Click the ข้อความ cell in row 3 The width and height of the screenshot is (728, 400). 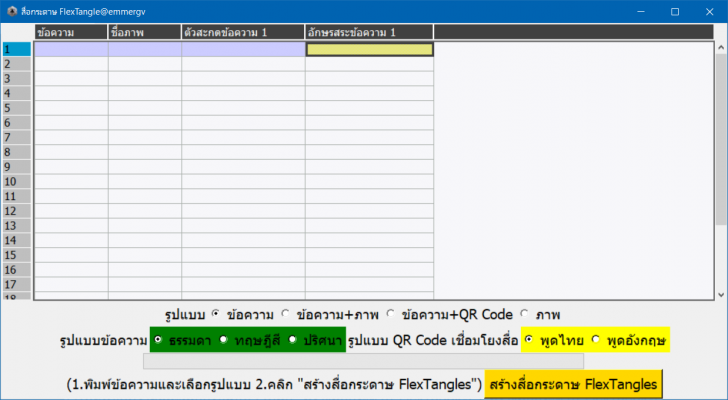(71, 78)
